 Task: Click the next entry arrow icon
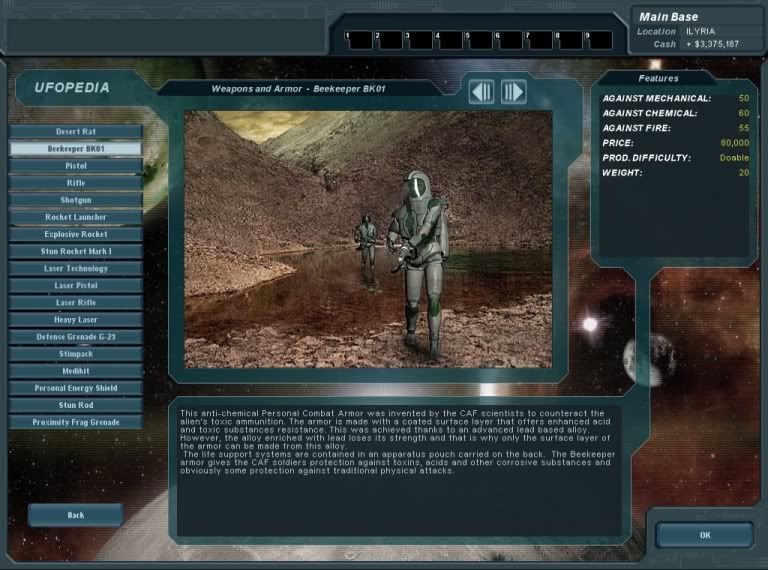pyautogui.click(x=513, y=92)
